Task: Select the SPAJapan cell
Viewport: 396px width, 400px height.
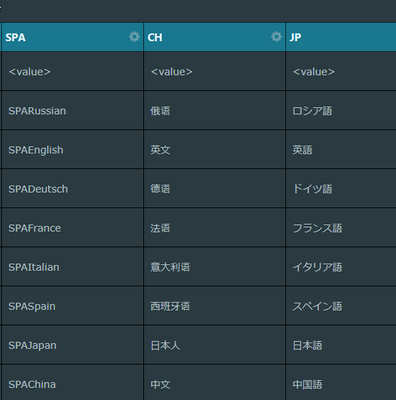Action: 72,345
